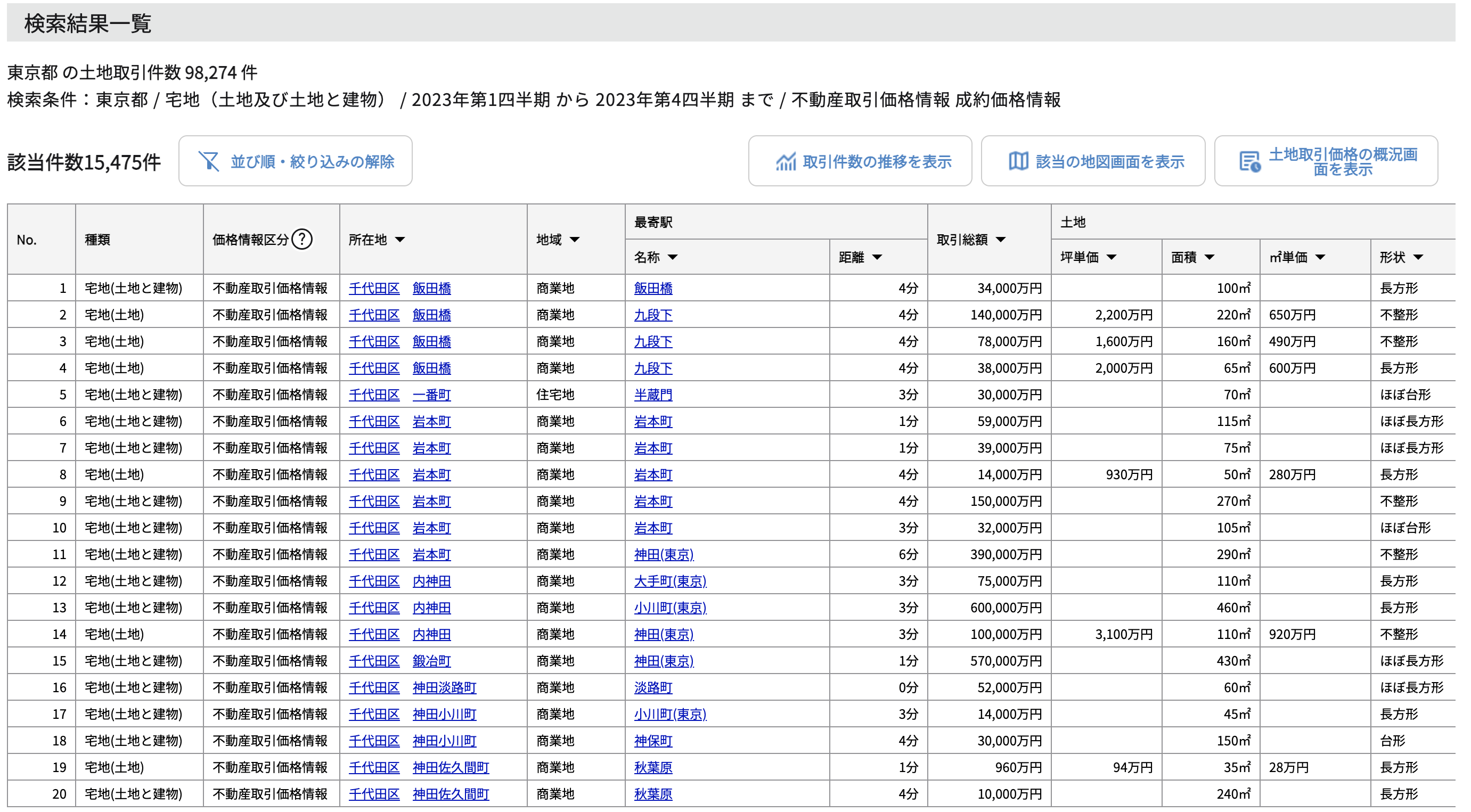Open the 形状 column sort dropdown

pyautogui.click(x=1419, y=258)
